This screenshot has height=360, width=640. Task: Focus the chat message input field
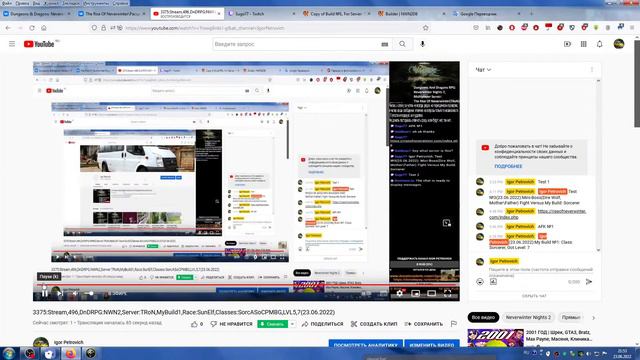pos(540,270)
